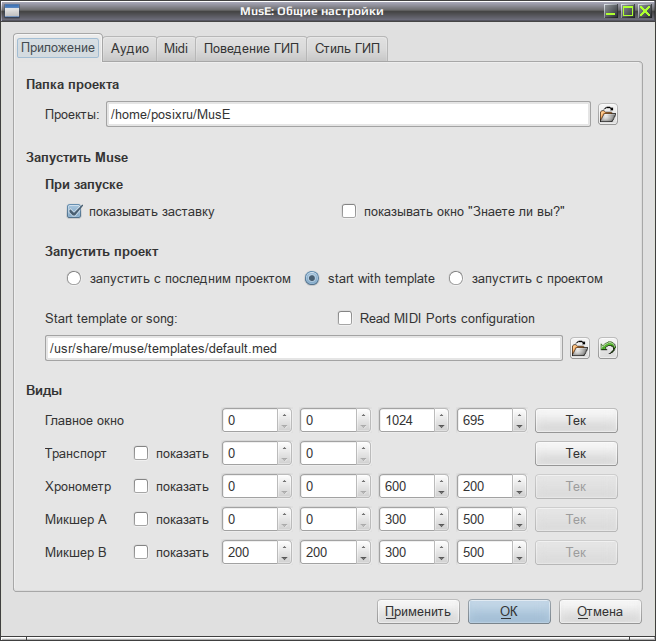
Task: Click Тек button for Микшер B row
Action: [x=576, y=553]
